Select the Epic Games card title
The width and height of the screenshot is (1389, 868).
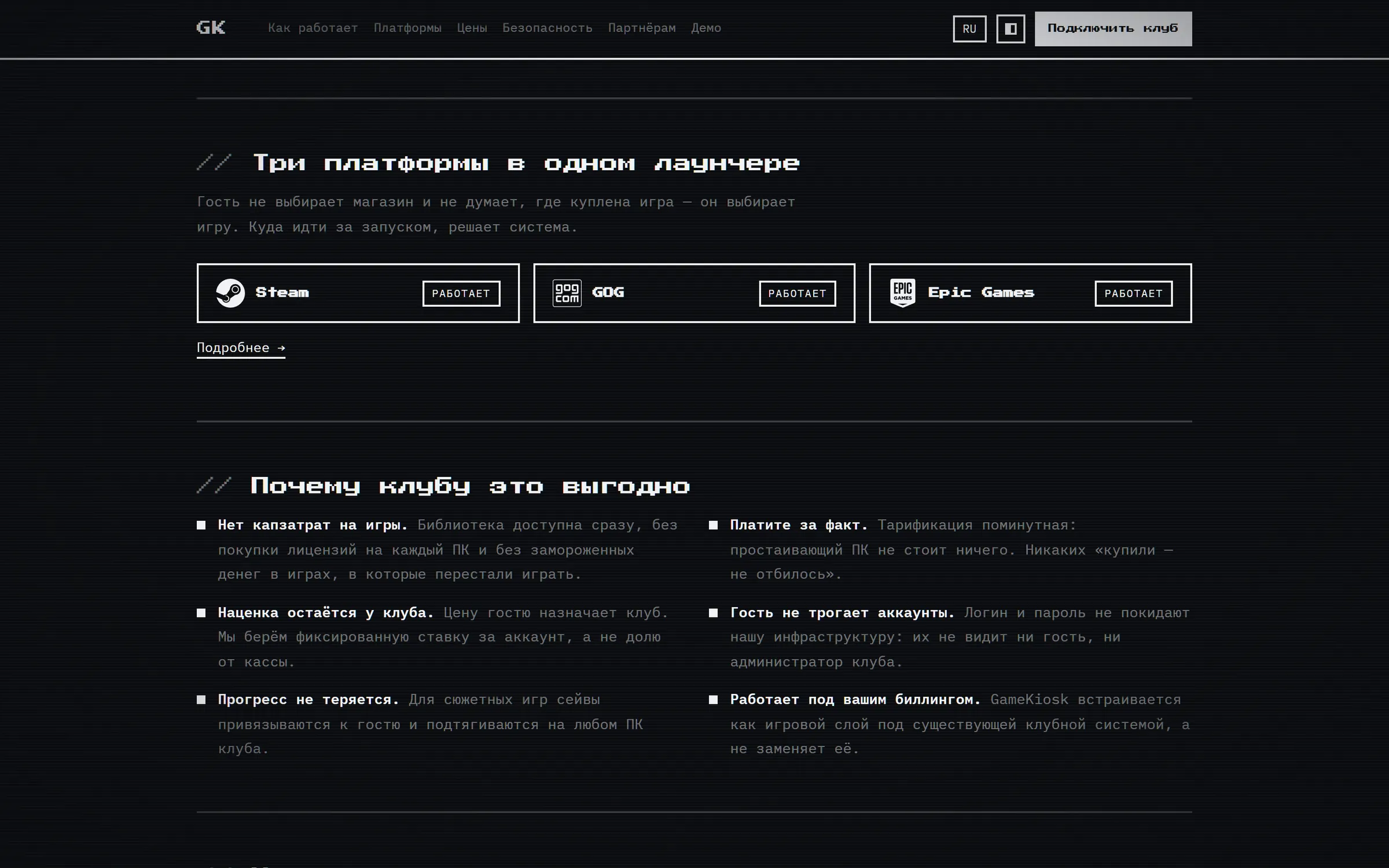click(981, 292)
